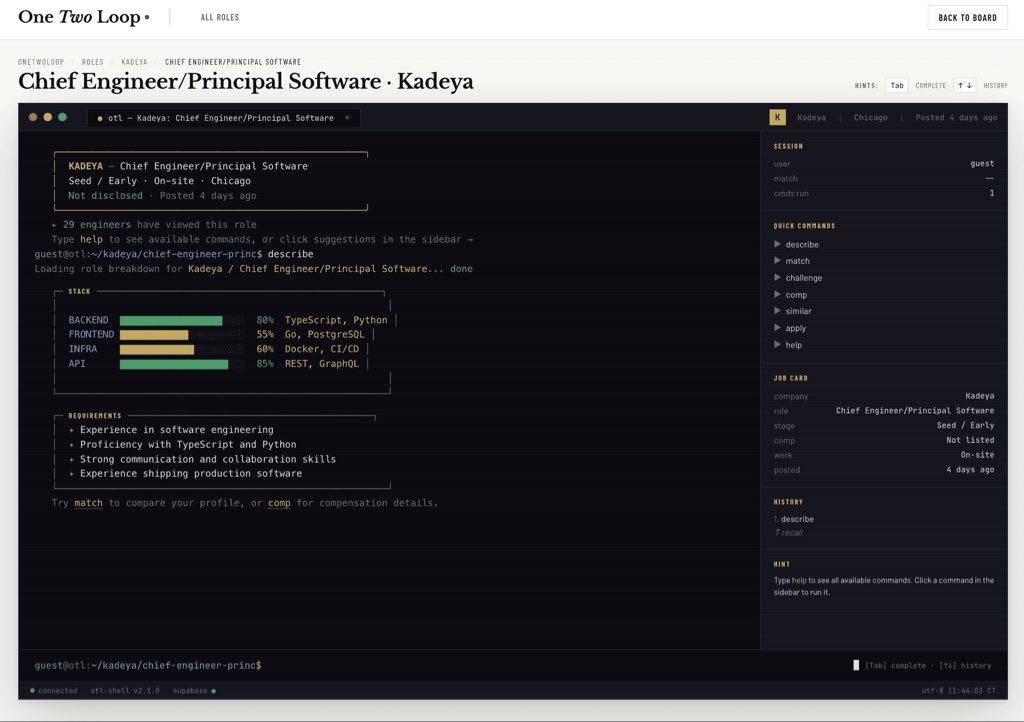Click Chicago in the terminal header
Screen dimensions: 1024x722
[871, 118]
